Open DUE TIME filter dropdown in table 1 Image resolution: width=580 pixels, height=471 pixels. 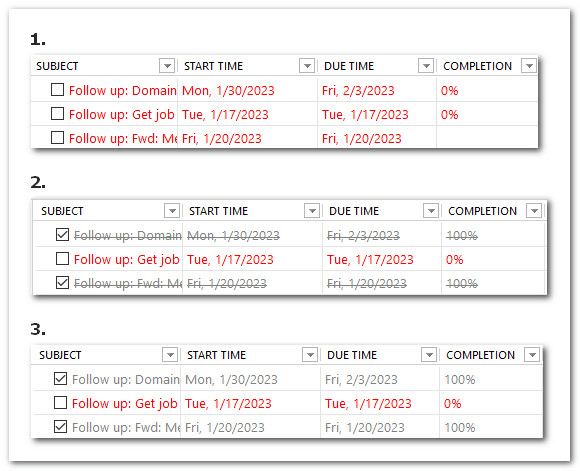426,66
